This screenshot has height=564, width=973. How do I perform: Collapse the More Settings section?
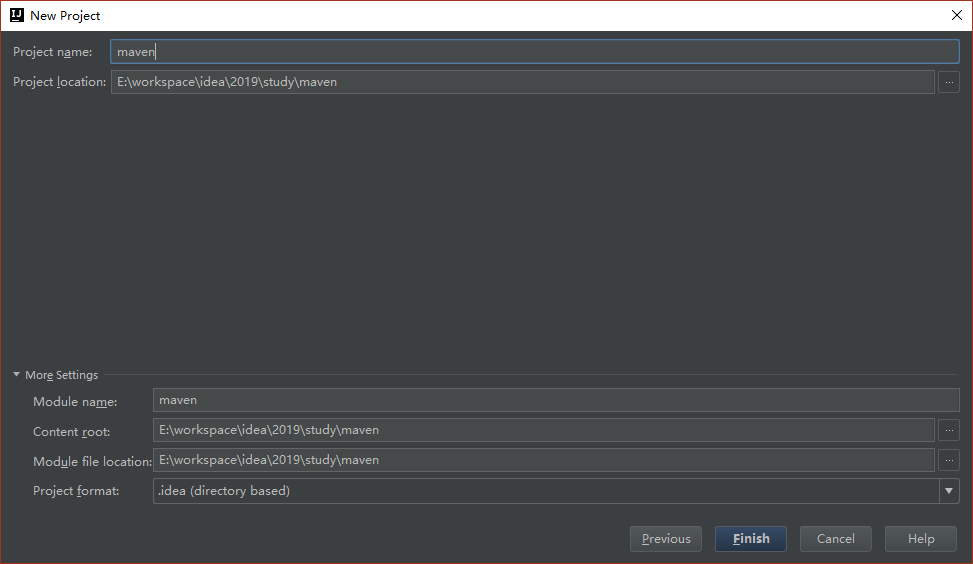[17, 375]
